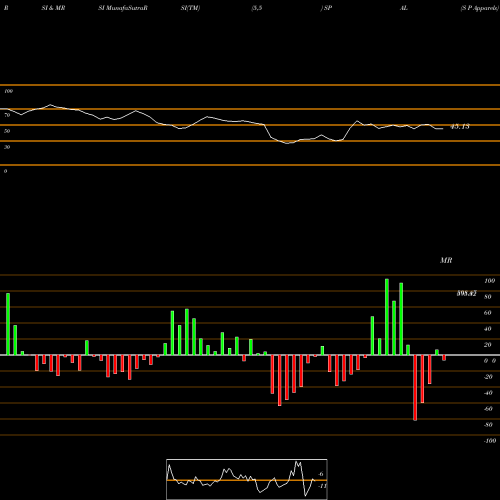Image resolution: width=500 pixels, height=500 pixels.
Task: Click the MR axis label -80
Action: tap(488, 425)
